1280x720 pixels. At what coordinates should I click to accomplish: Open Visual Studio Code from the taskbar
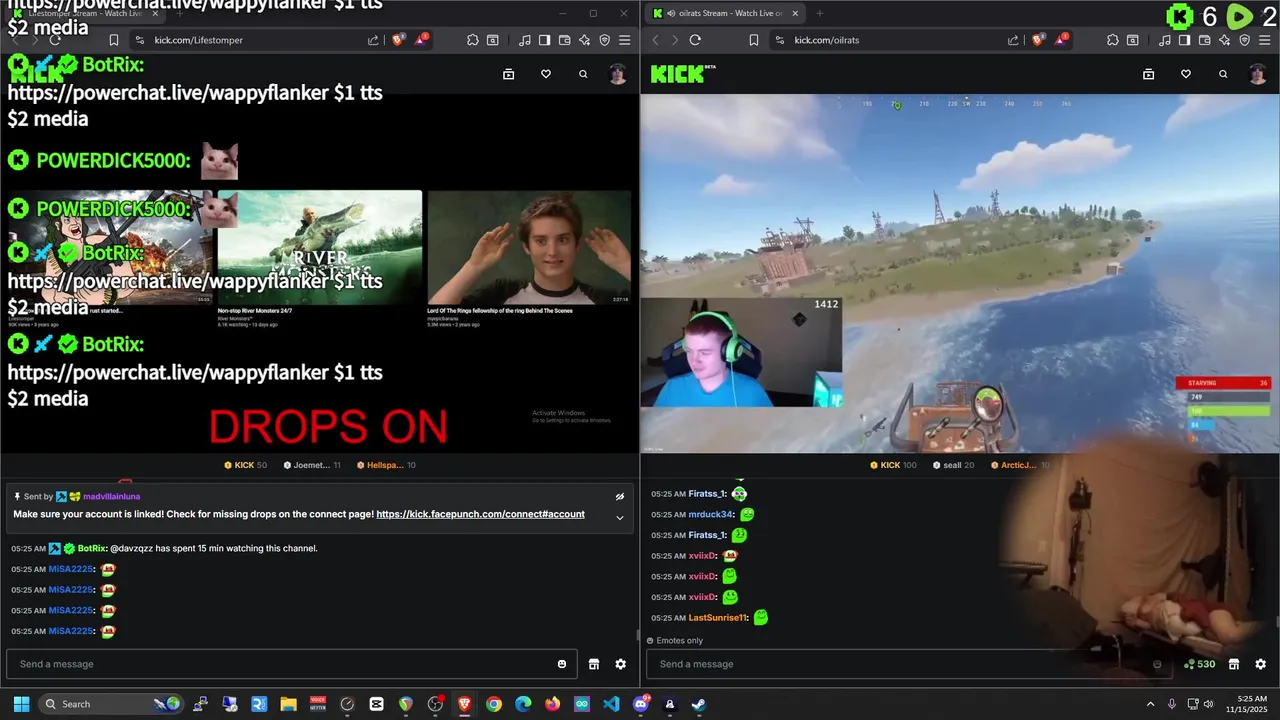pos(611,704)
